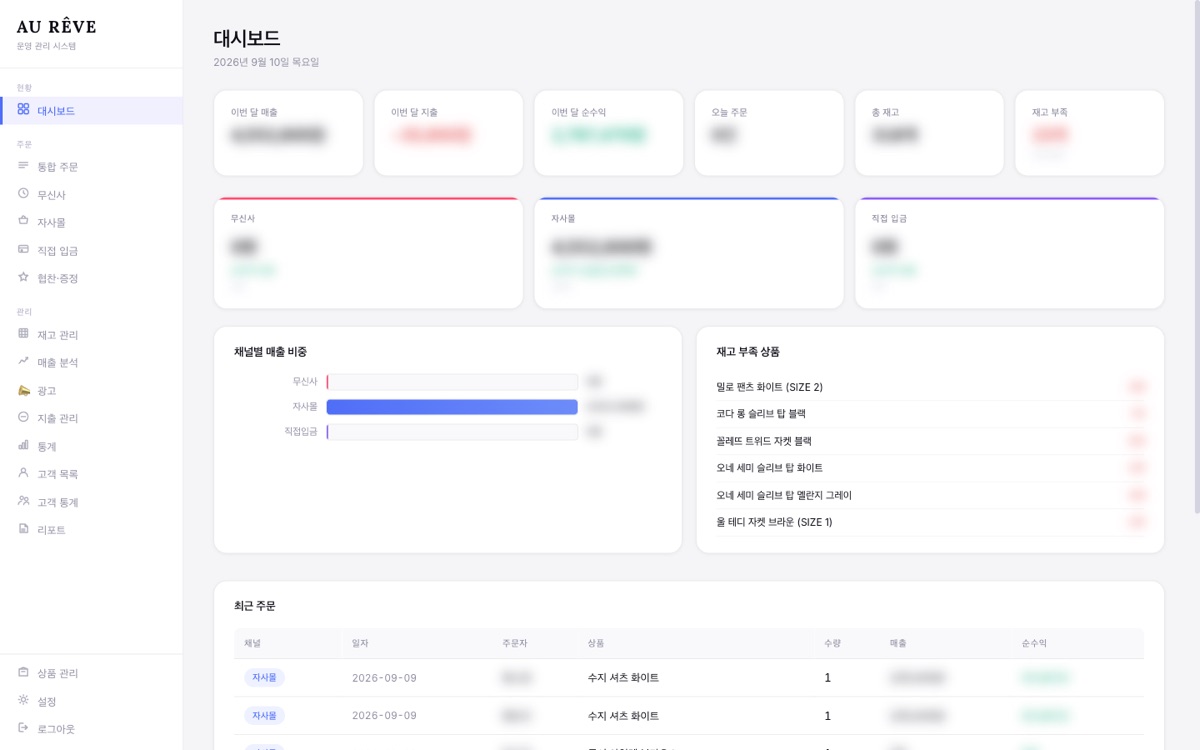
Task: Click the 자사몰 shopping bag icon
Action: [x=23, y=222]
